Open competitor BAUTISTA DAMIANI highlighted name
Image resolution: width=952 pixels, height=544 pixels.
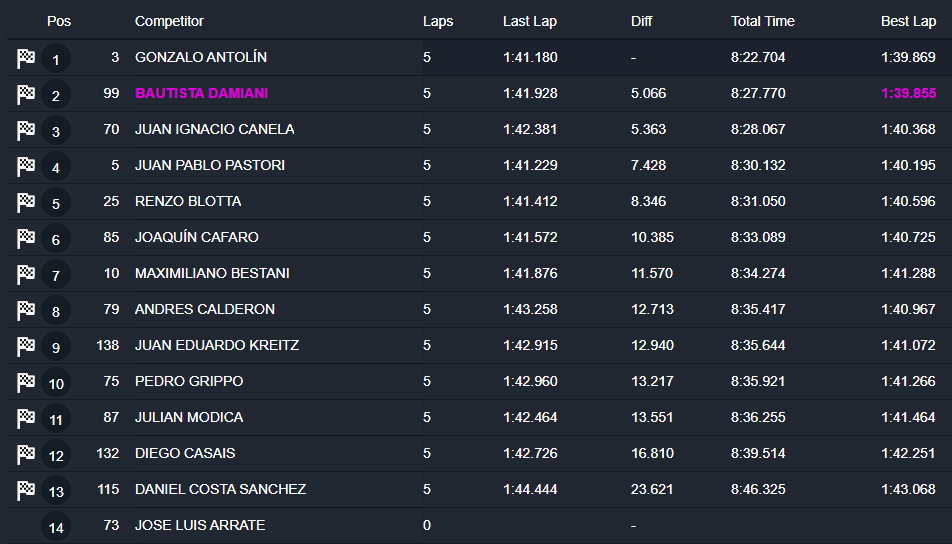(201, 93)
